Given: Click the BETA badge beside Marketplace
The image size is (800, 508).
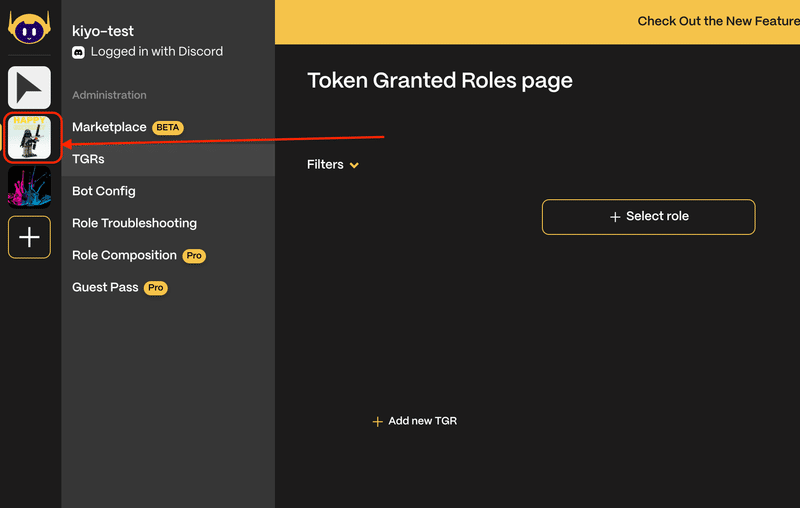Looking at the screenshot, I should (x=168, y=128).
